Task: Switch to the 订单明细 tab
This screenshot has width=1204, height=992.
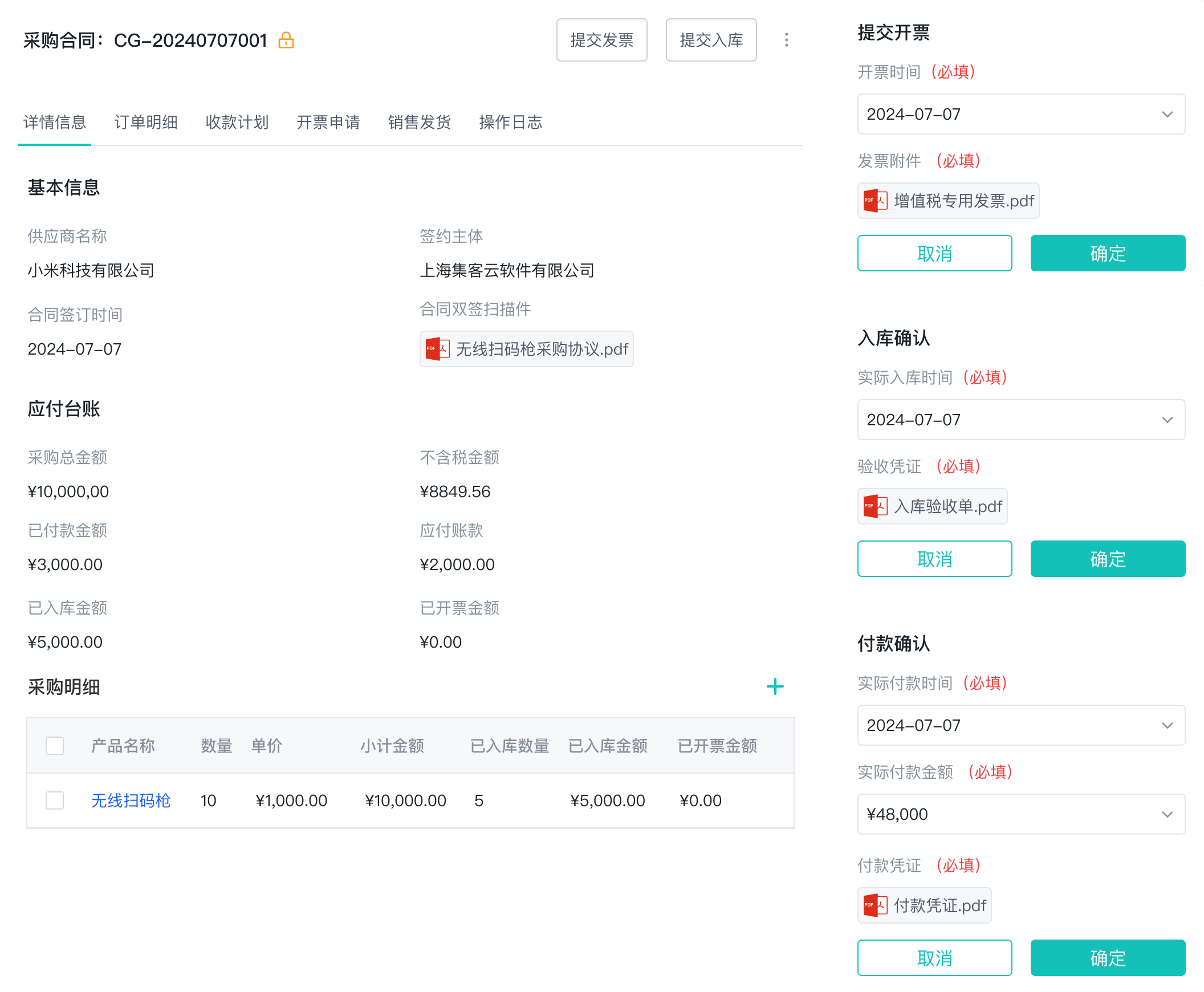Action: click(x=146, y=122)
